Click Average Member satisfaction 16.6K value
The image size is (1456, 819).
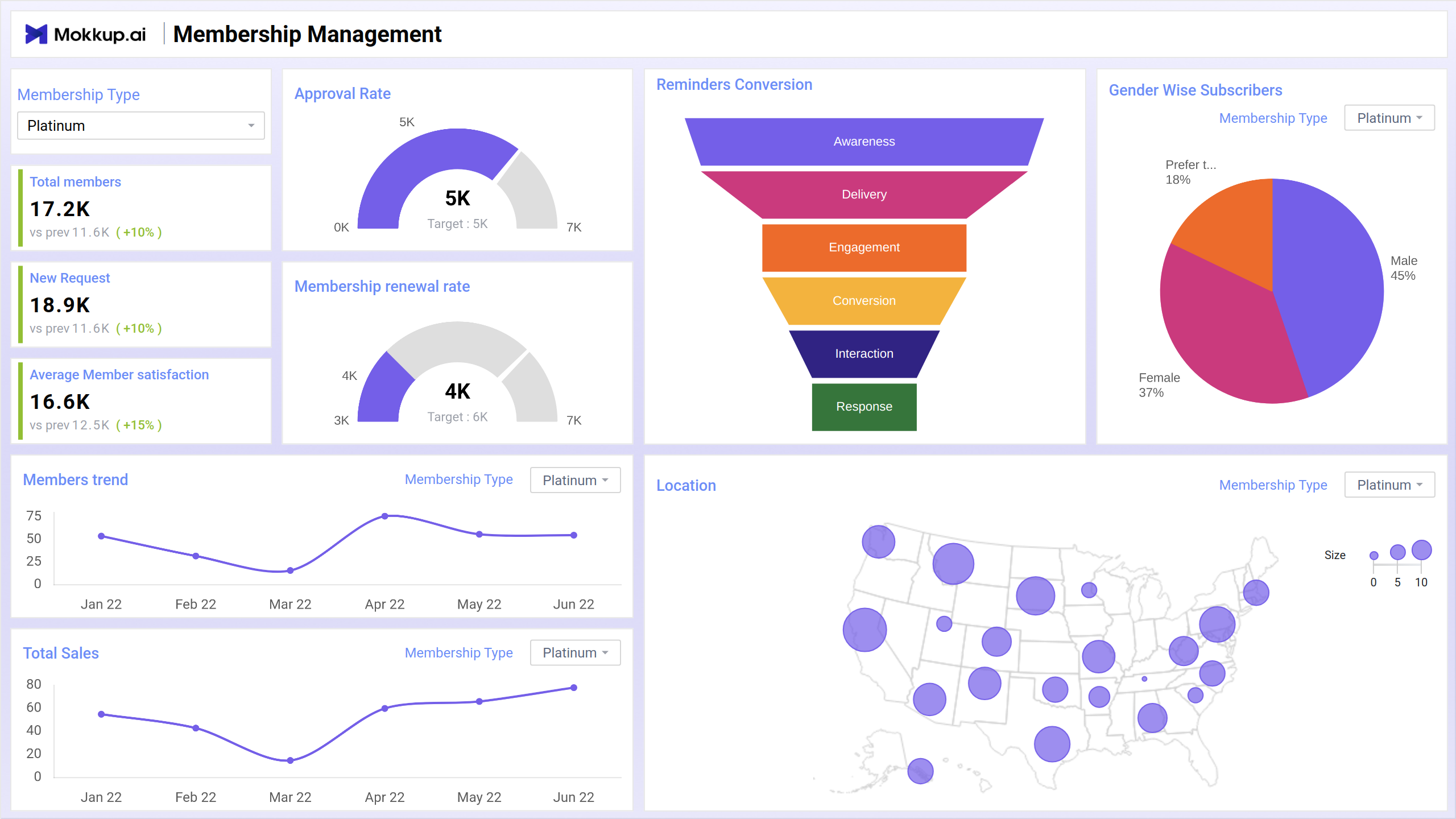pyautogui.click(x=60, y=402)
